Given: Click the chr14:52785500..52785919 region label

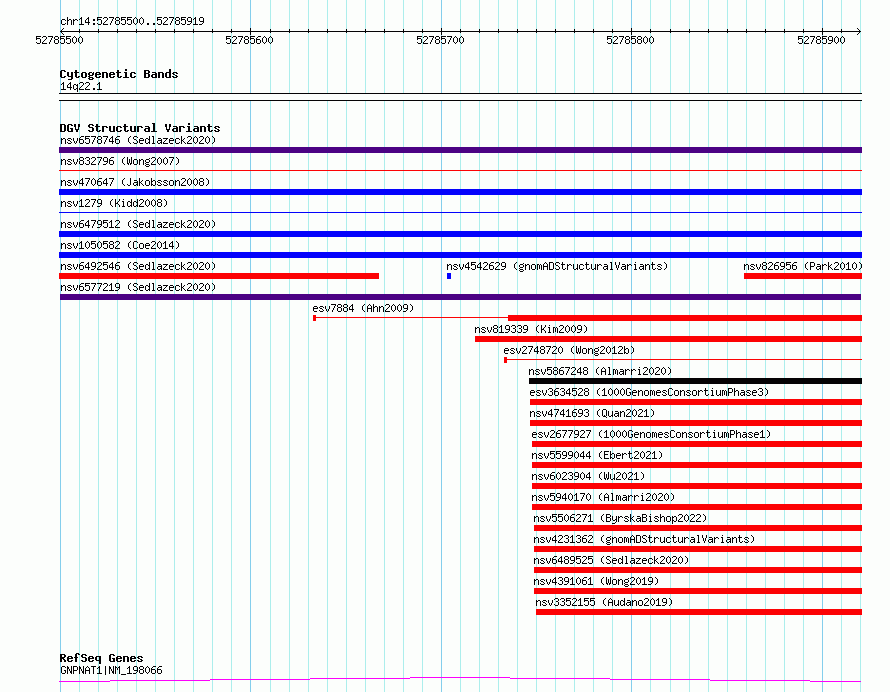Looking at the screenshot, I should [132, 22].
